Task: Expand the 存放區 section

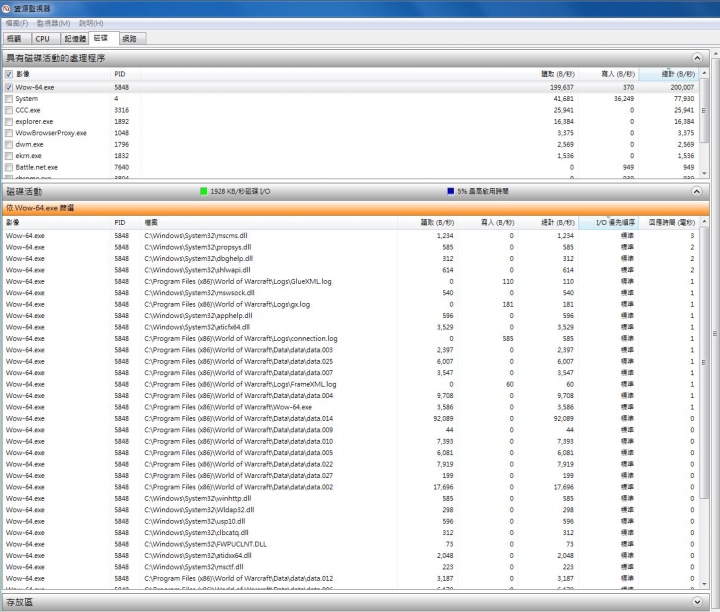Action: point(697,602)
